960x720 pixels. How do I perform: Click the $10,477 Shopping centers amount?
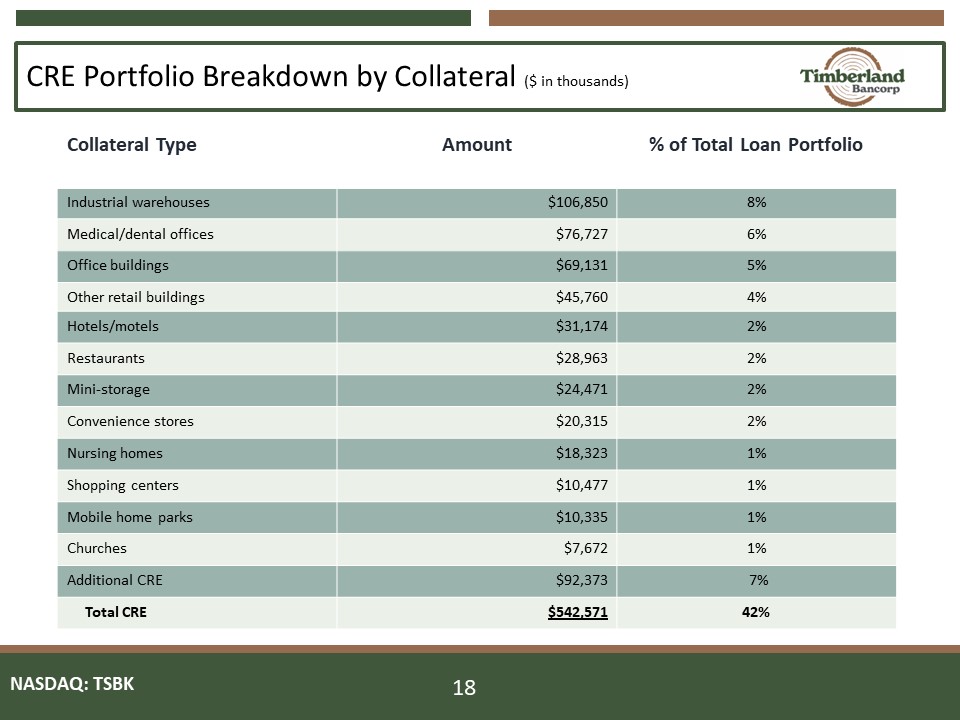point(582,485)
